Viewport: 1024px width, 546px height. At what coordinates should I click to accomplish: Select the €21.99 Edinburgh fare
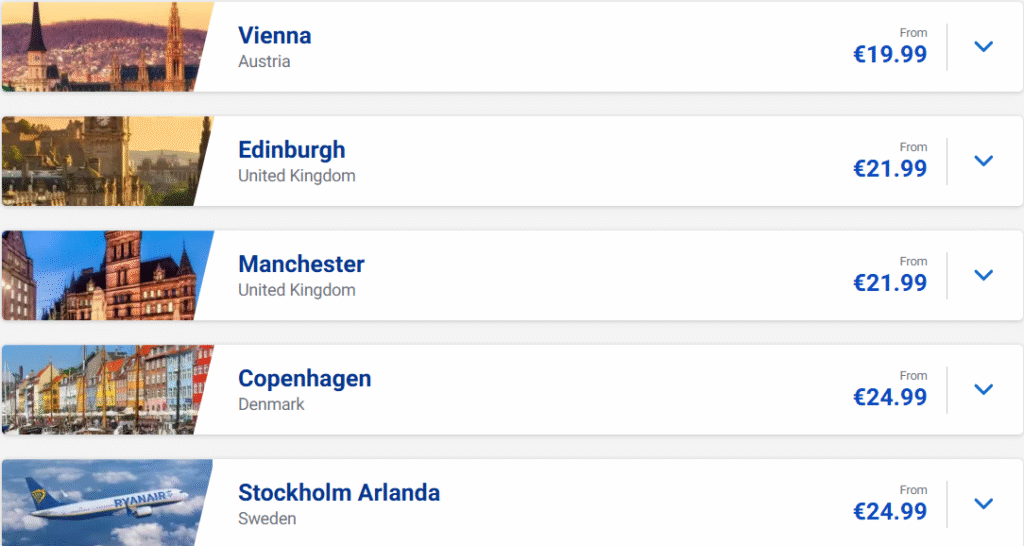pyautogui.click(x=889, y=169)
